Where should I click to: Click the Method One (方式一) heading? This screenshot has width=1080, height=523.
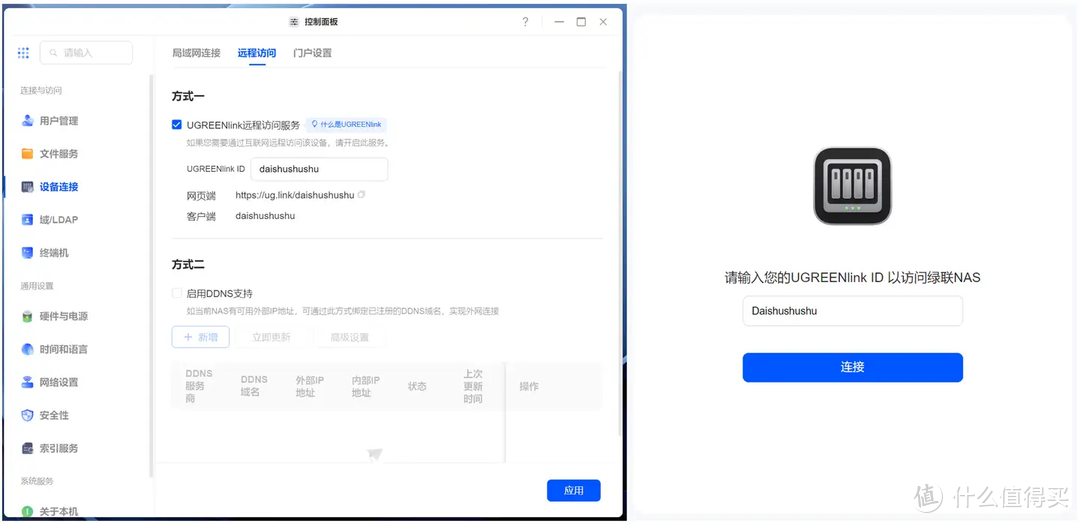[188, 96]
